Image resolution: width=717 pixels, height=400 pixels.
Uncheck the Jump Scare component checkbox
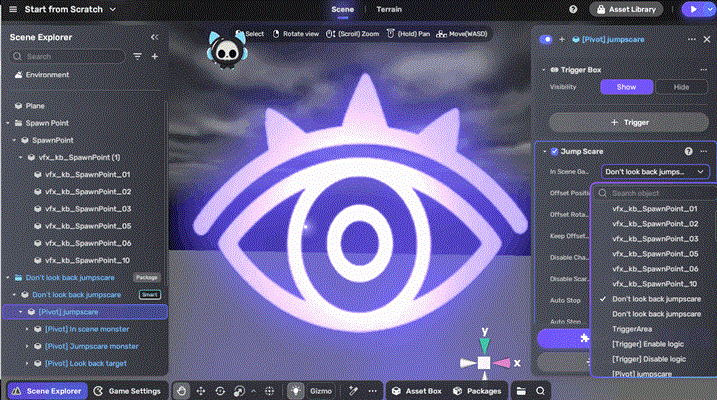[x=554, y=151]
